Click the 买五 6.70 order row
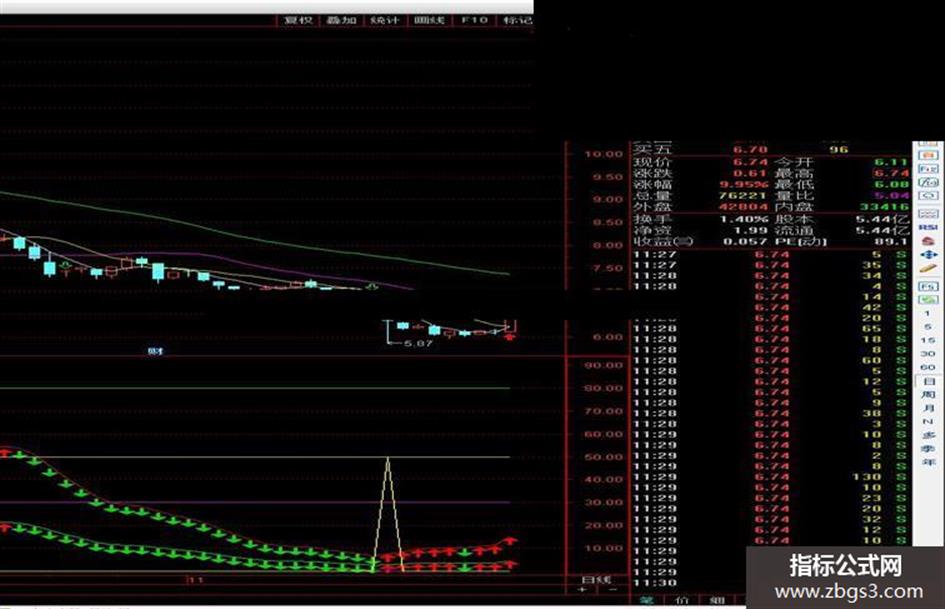Screen dimensions: 945x609 pyautogui.click(x=771, y=149)
